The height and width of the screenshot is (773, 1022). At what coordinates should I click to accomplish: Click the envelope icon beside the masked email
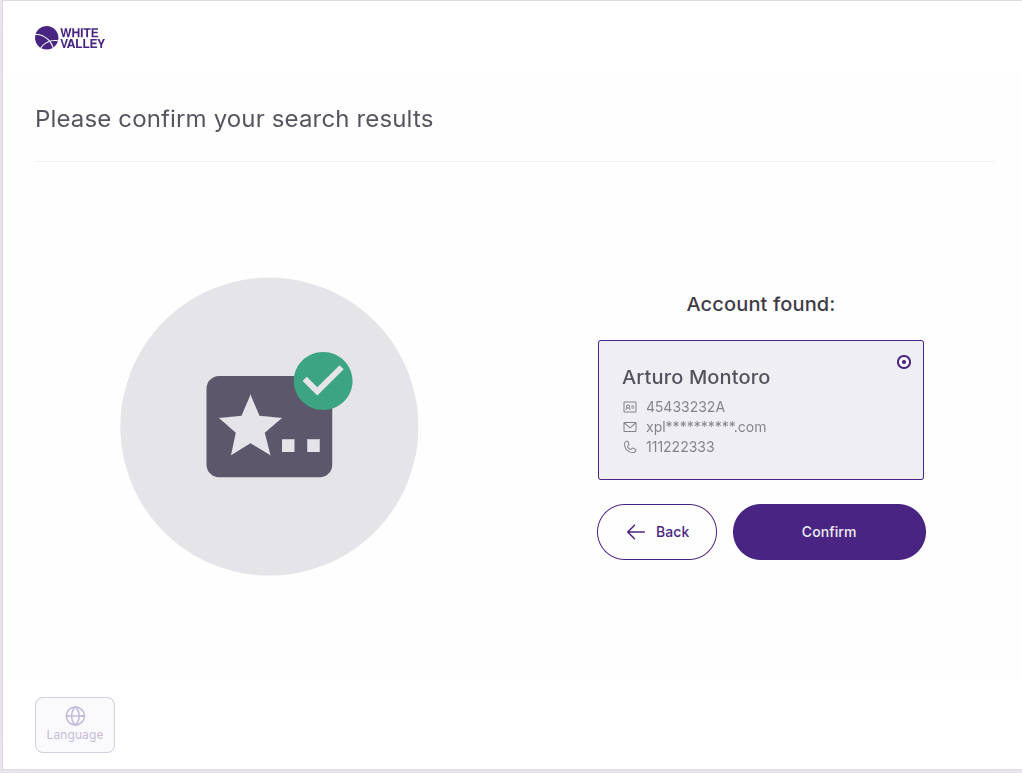pos(630,427)
